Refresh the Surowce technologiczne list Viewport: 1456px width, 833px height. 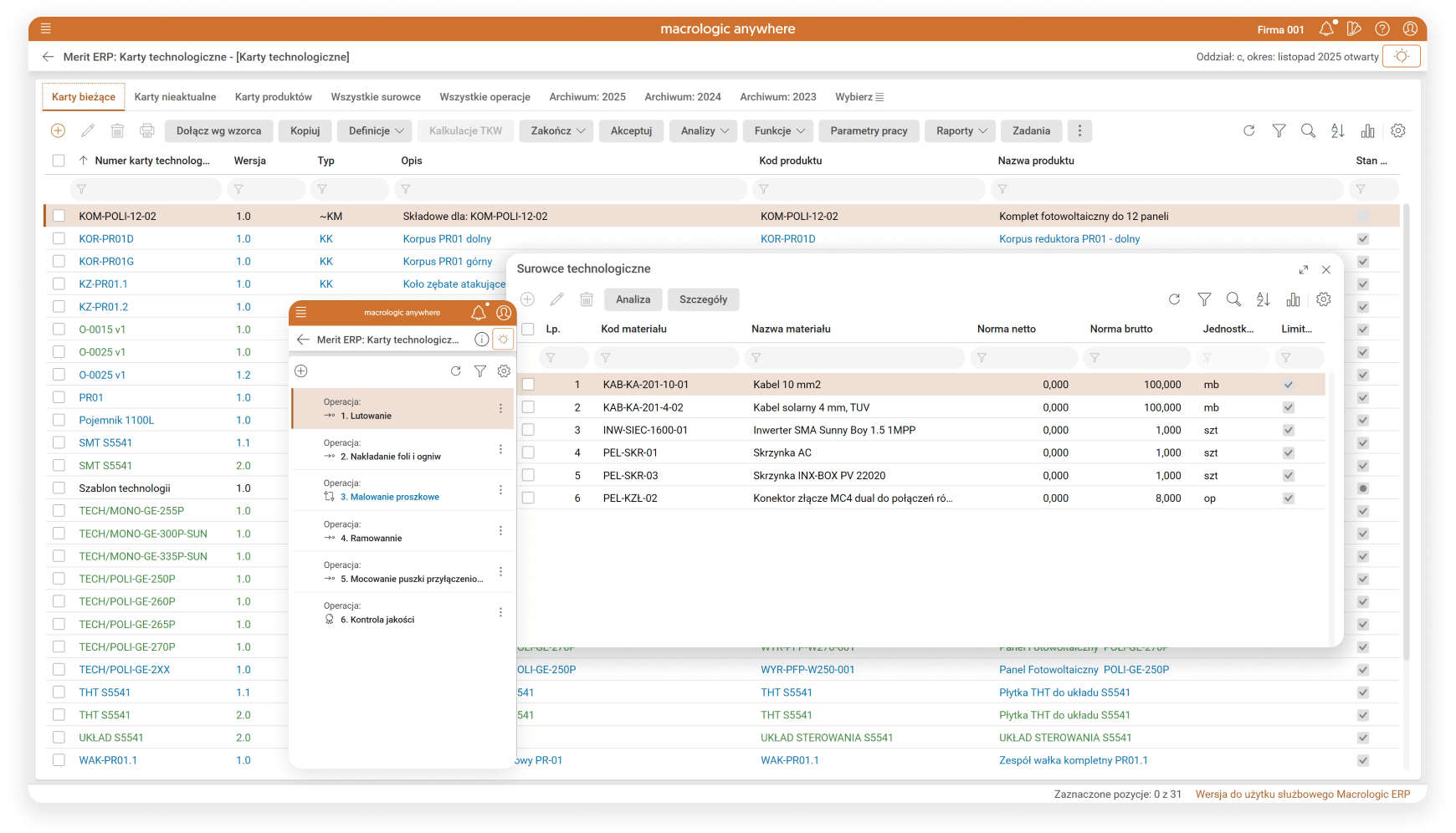point(1174,299)
